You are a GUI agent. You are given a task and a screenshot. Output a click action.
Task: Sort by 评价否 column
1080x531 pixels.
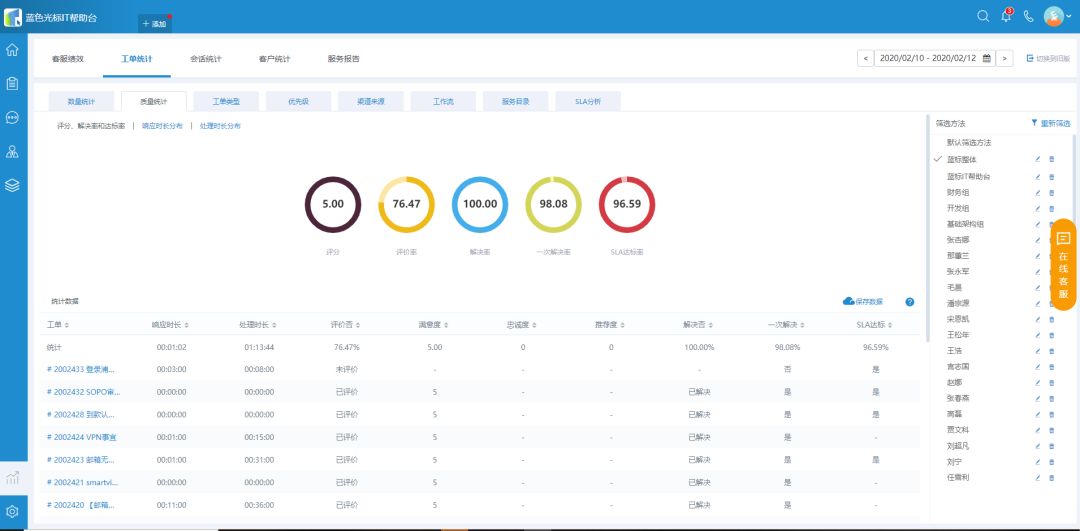coord(346,324)
